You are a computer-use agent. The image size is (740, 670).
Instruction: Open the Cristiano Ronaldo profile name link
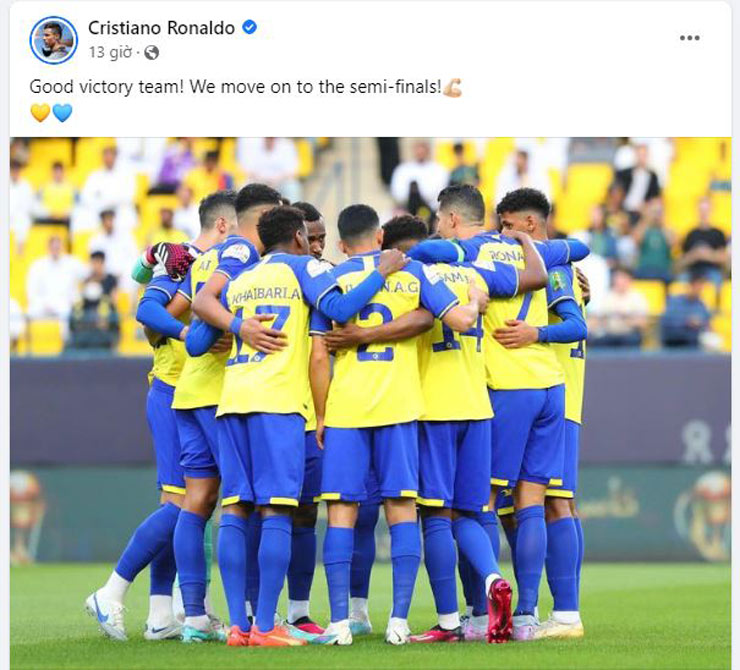pos(161,28)
